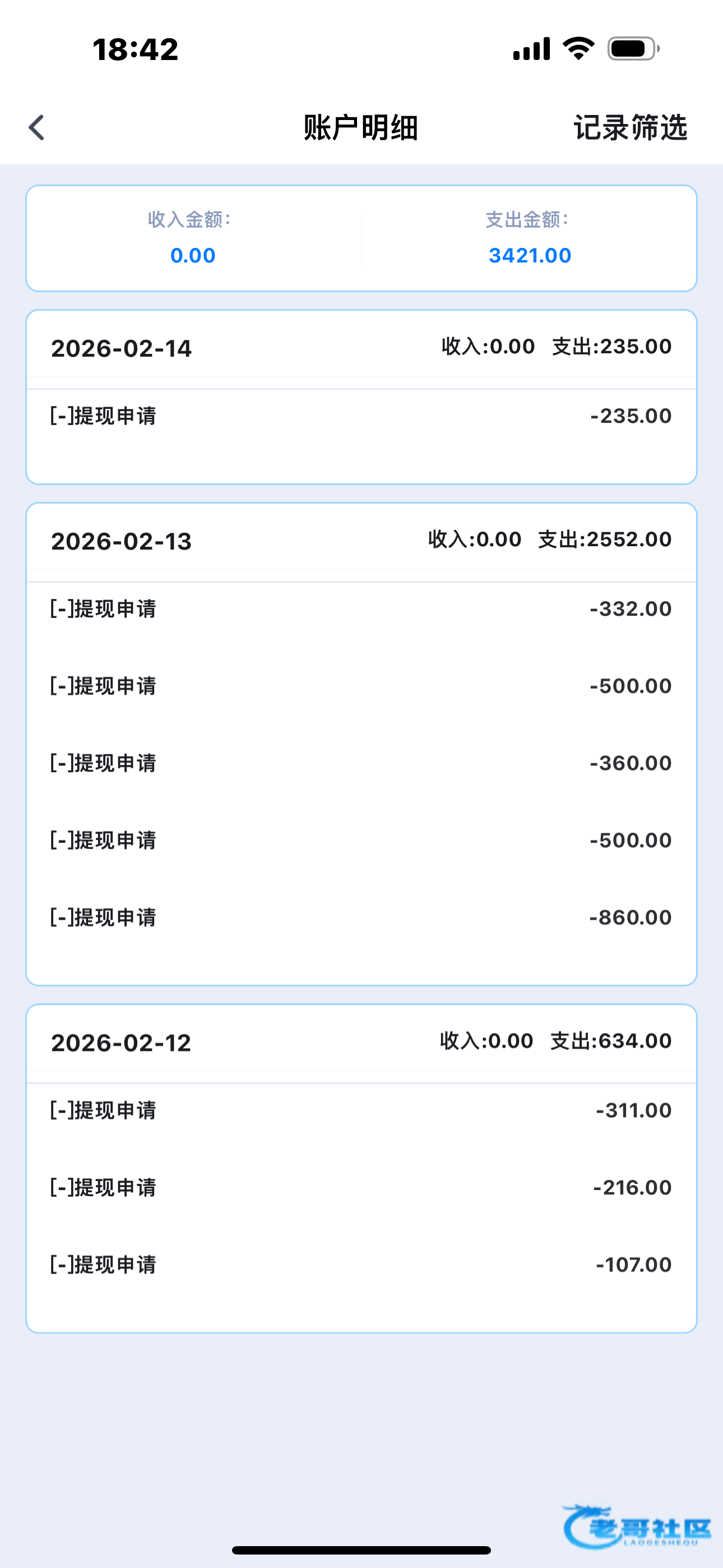723x1568 pixels.
Task: Select the 2026-02-14 date header
Action: (121, 349)
